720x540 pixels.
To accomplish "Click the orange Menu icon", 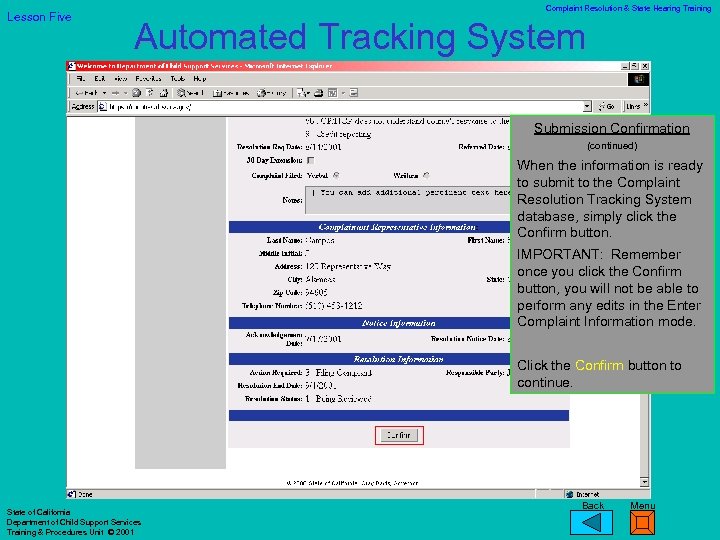I will pyautogui.click(x=642, y=523).
